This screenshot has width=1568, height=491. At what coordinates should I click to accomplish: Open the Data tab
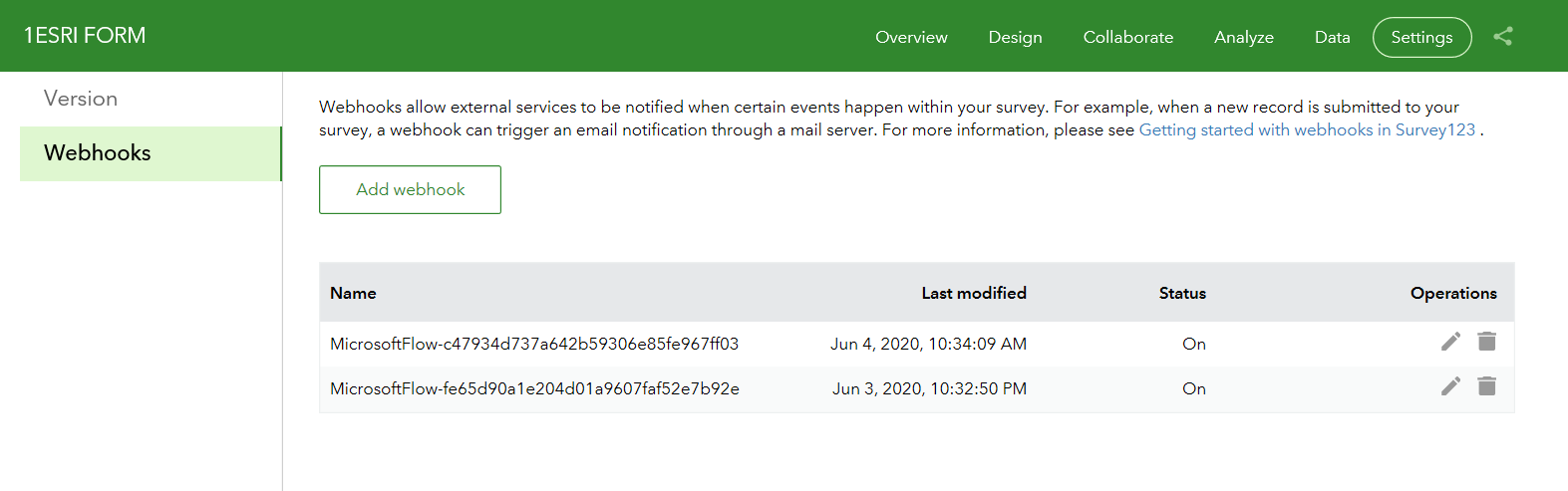pyautogui.click(x=1332, y=37)
